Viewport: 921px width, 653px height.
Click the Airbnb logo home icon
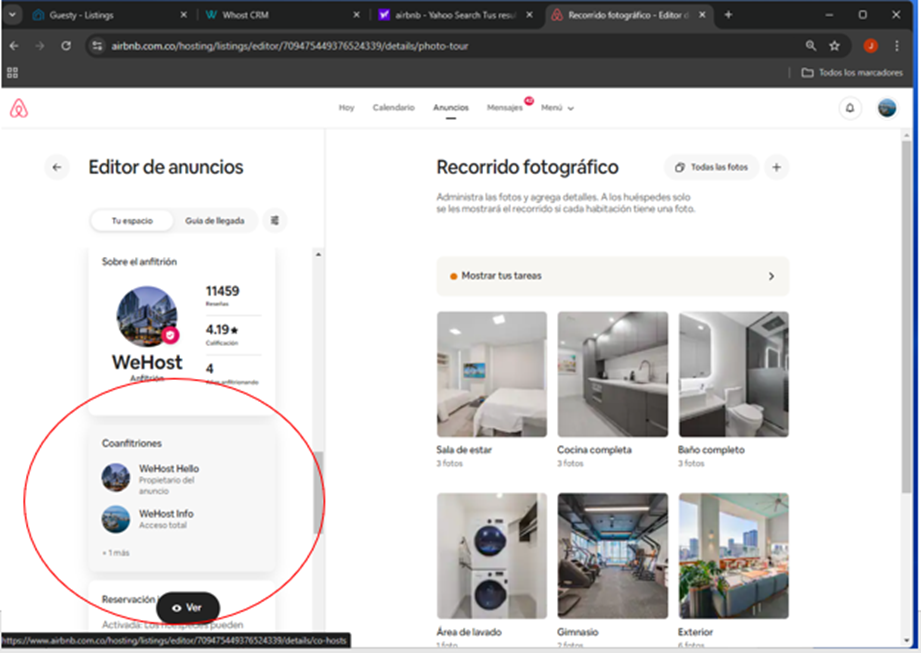19,109
